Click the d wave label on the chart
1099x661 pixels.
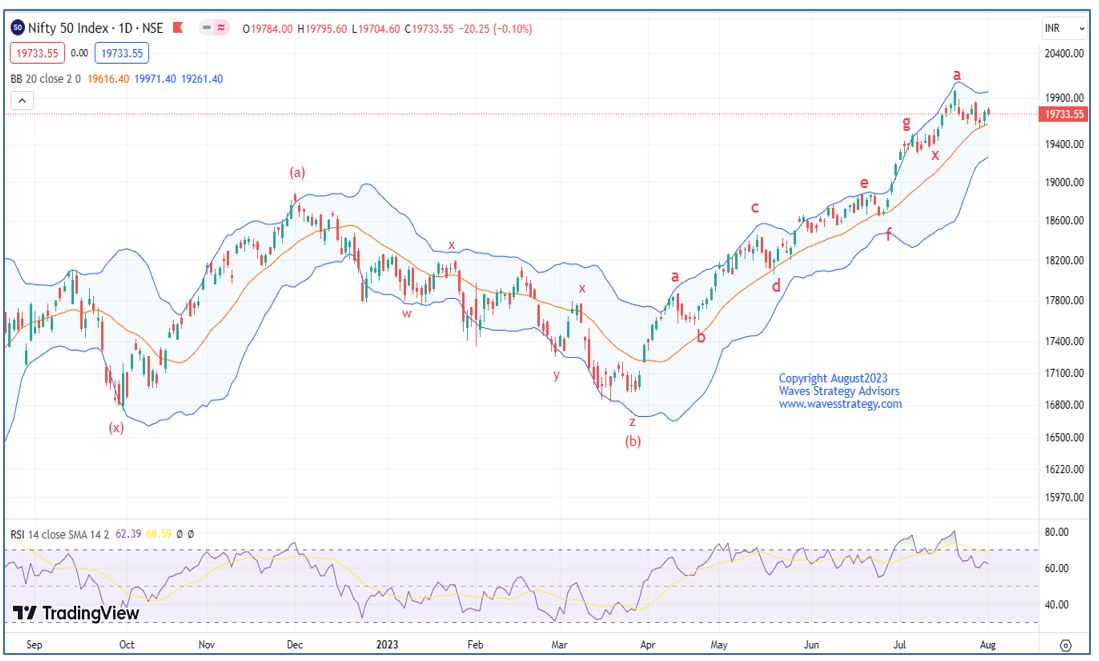coord(776,286)
